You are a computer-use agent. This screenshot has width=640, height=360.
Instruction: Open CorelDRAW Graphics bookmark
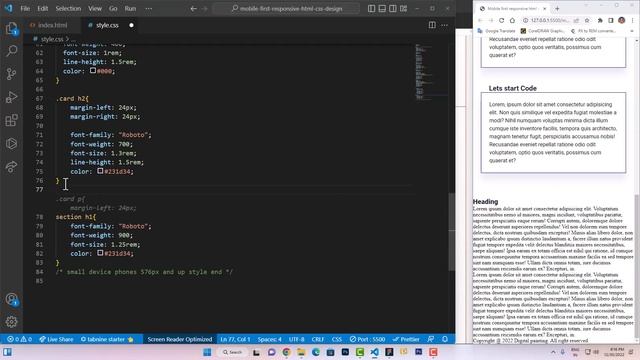(542, 31)
